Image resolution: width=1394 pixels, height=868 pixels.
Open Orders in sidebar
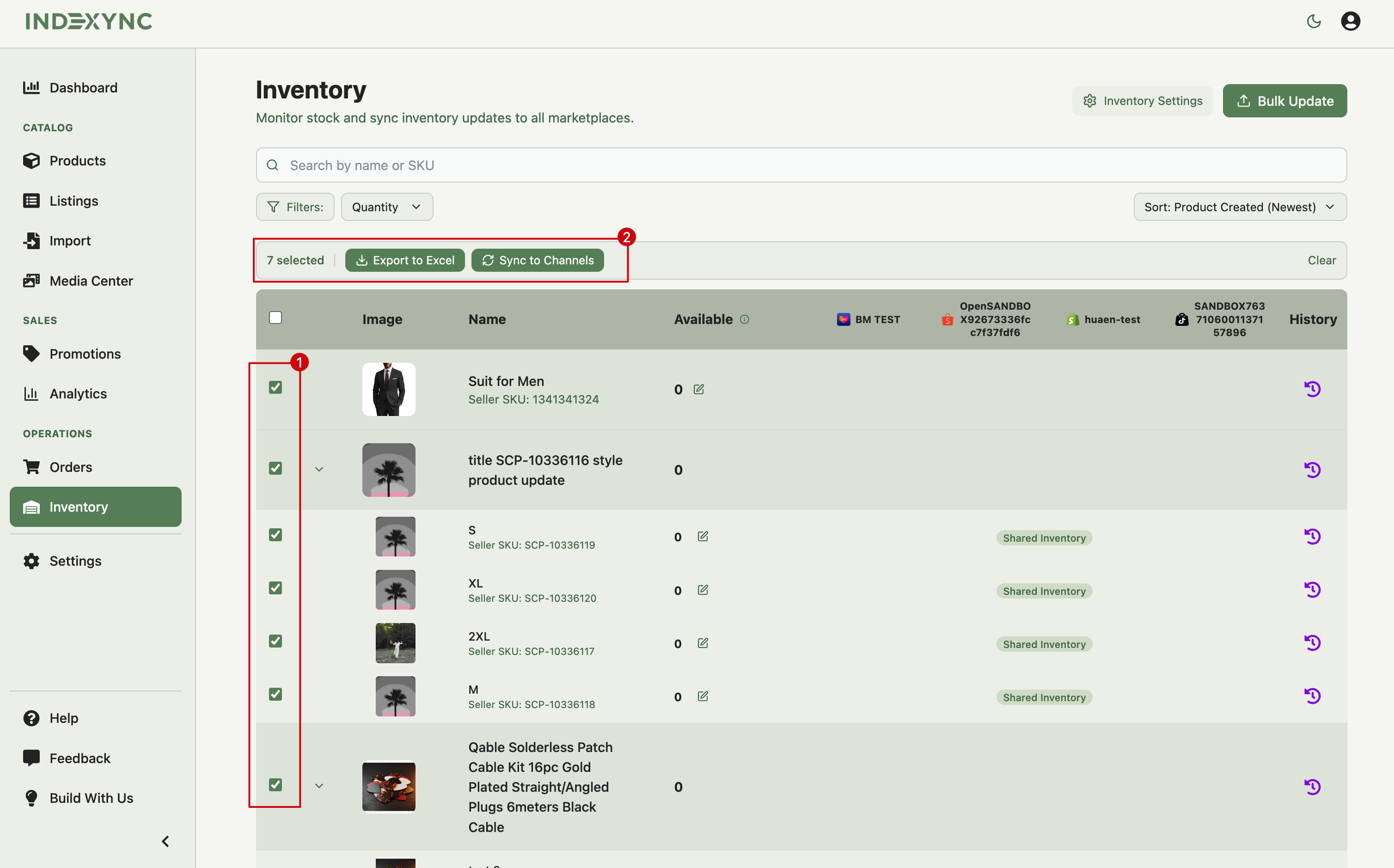[x=95, y=467]
